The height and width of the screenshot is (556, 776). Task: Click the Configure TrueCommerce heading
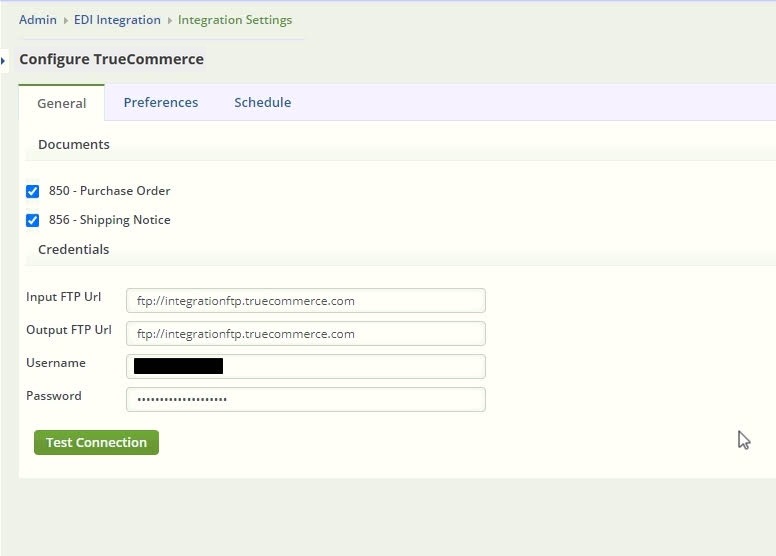click(x=111, y=59)
